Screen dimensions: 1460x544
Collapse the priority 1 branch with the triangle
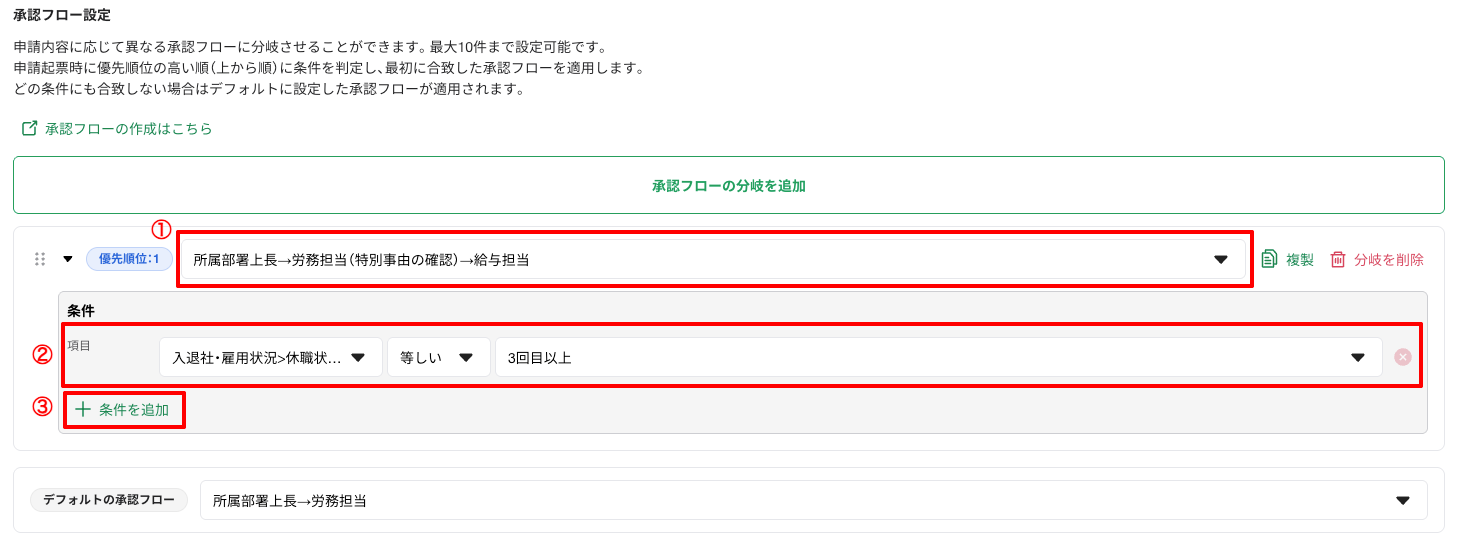pos(68,259)
